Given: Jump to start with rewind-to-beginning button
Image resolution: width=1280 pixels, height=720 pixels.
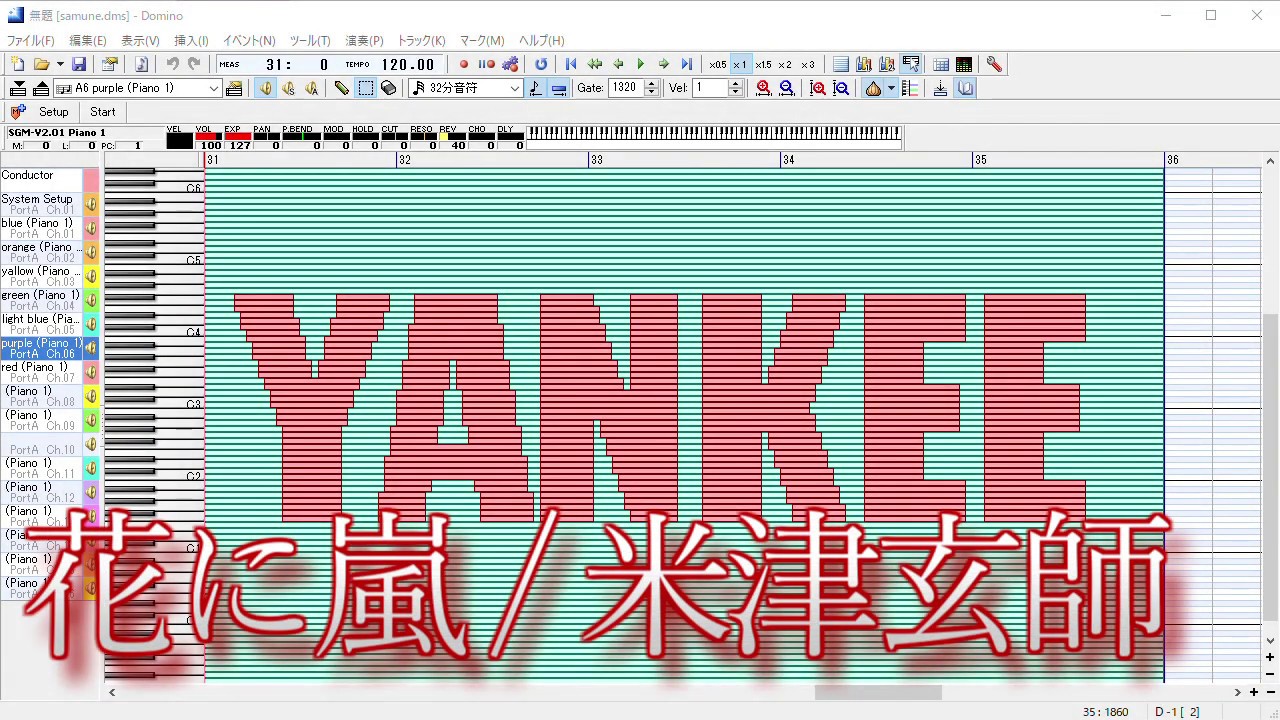Looking at the screenshot, I should coord(571,64).
